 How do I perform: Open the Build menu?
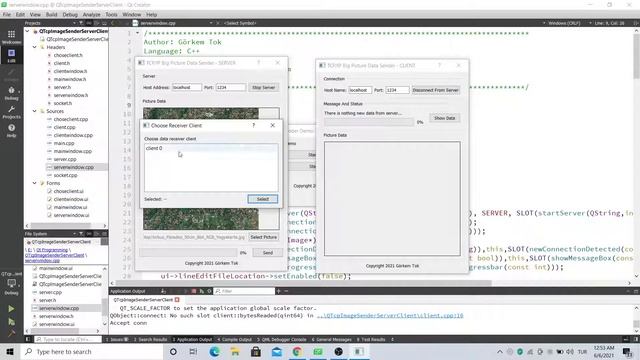[x=51, y=14]
